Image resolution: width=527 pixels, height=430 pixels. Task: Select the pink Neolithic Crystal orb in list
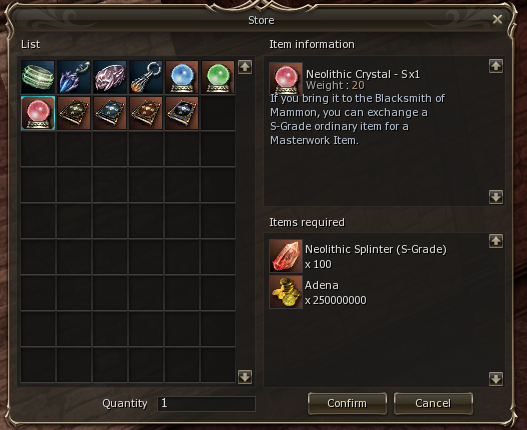38,113
